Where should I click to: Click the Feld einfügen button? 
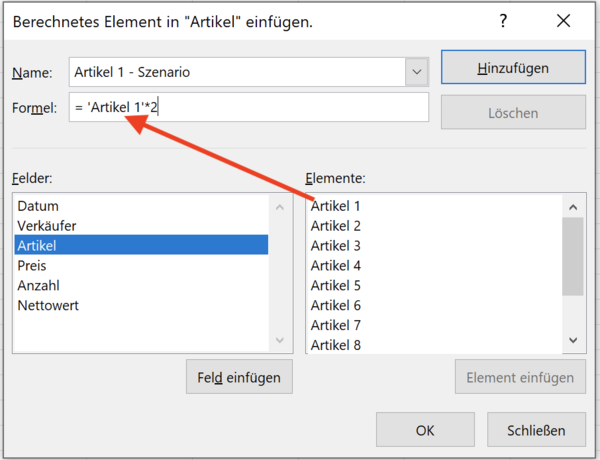coord(239,377)
